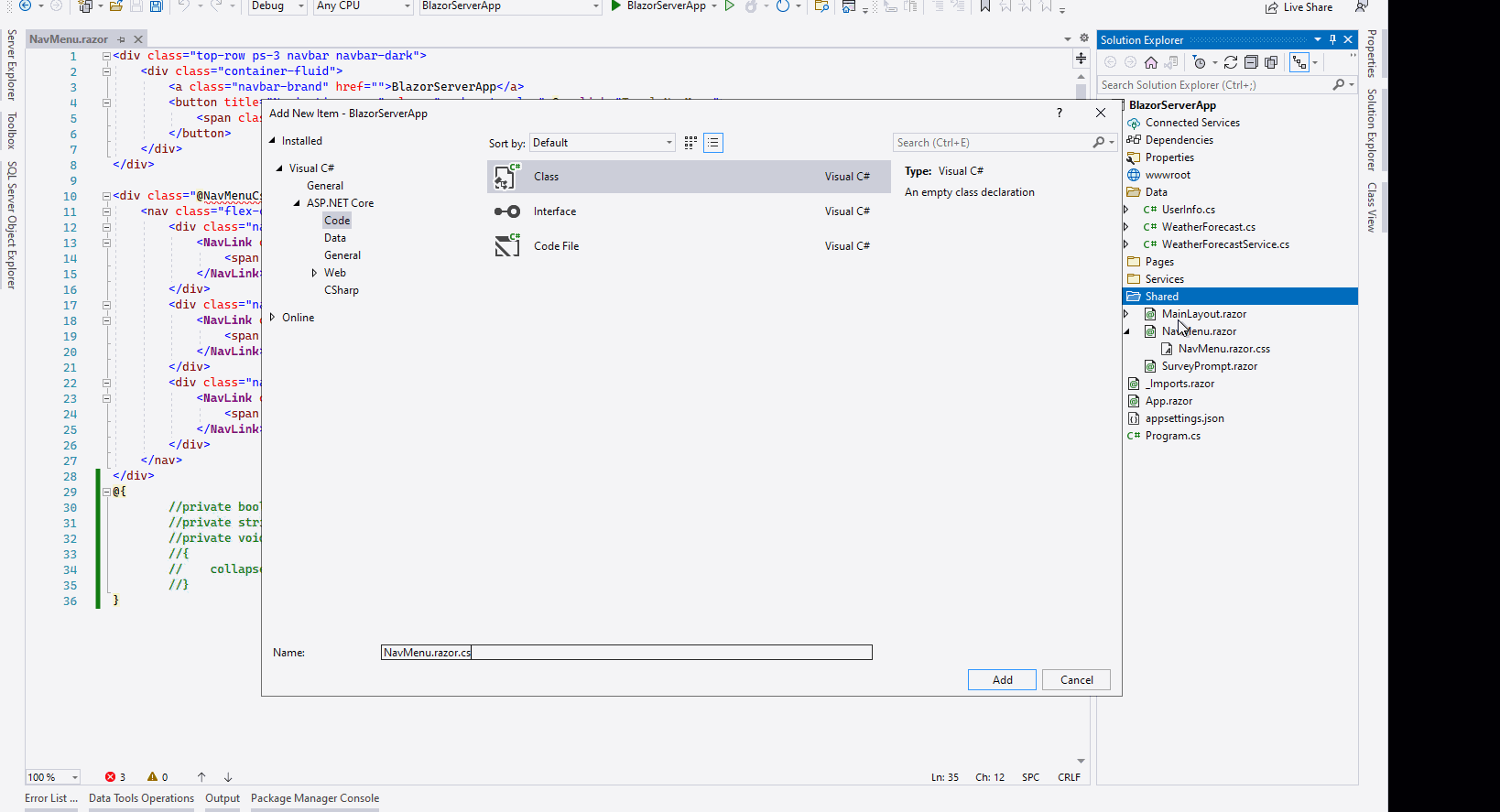The height and width of the screenshot is (812, 1500).
Task: Click the red error count indicator
Action: (x=115, y=777)
